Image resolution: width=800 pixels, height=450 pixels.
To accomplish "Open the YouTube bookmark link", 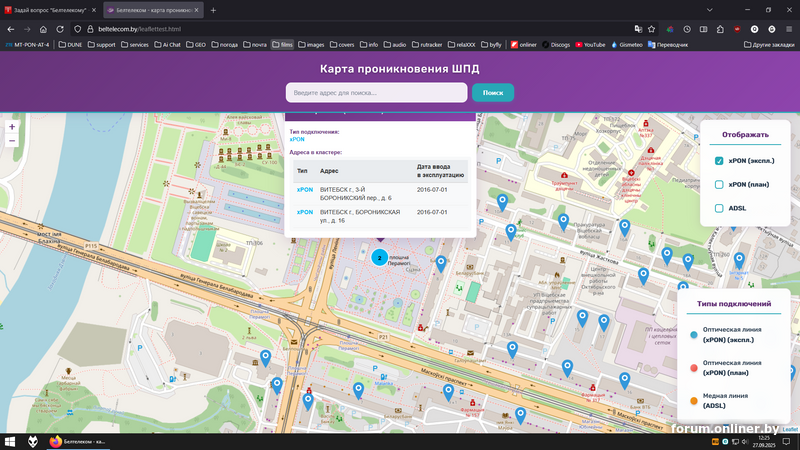I will (589, 45).
